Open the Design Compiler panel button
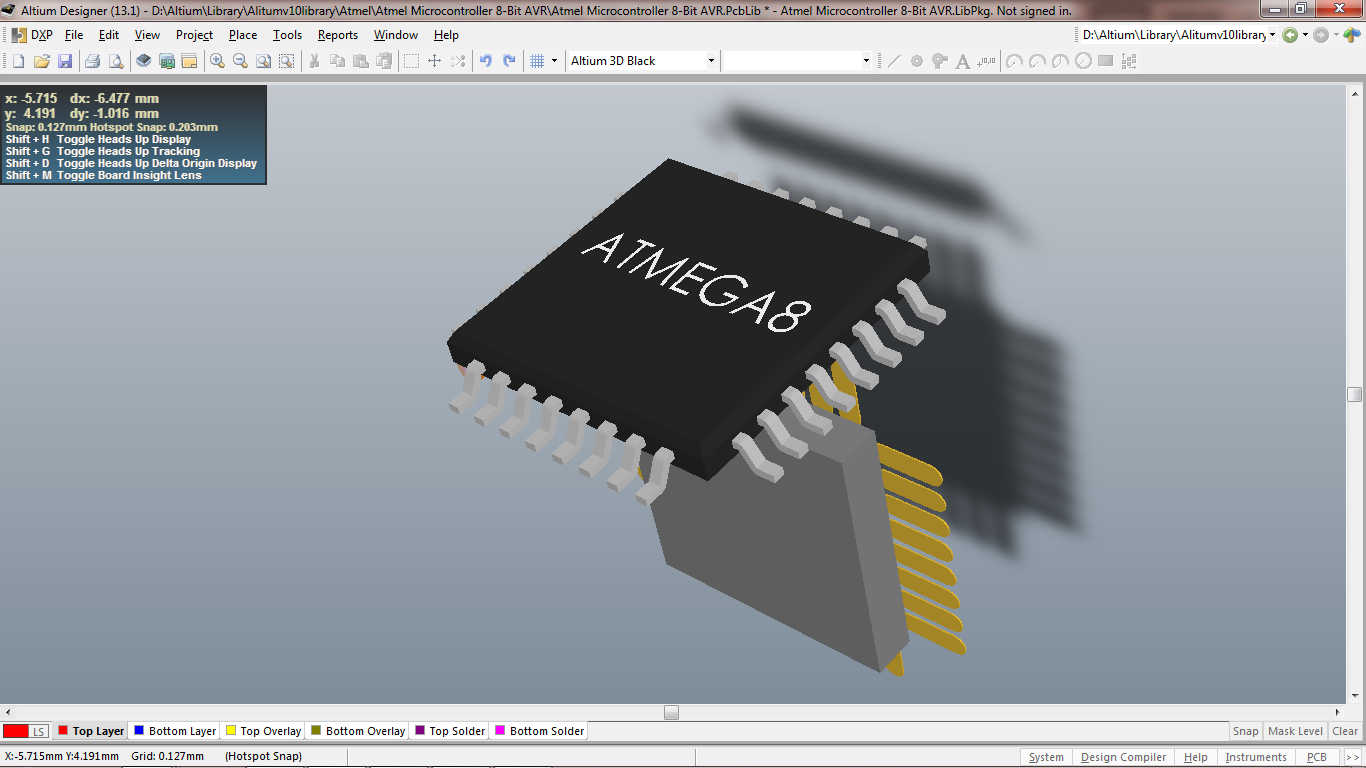 (x=1123, y=757)
